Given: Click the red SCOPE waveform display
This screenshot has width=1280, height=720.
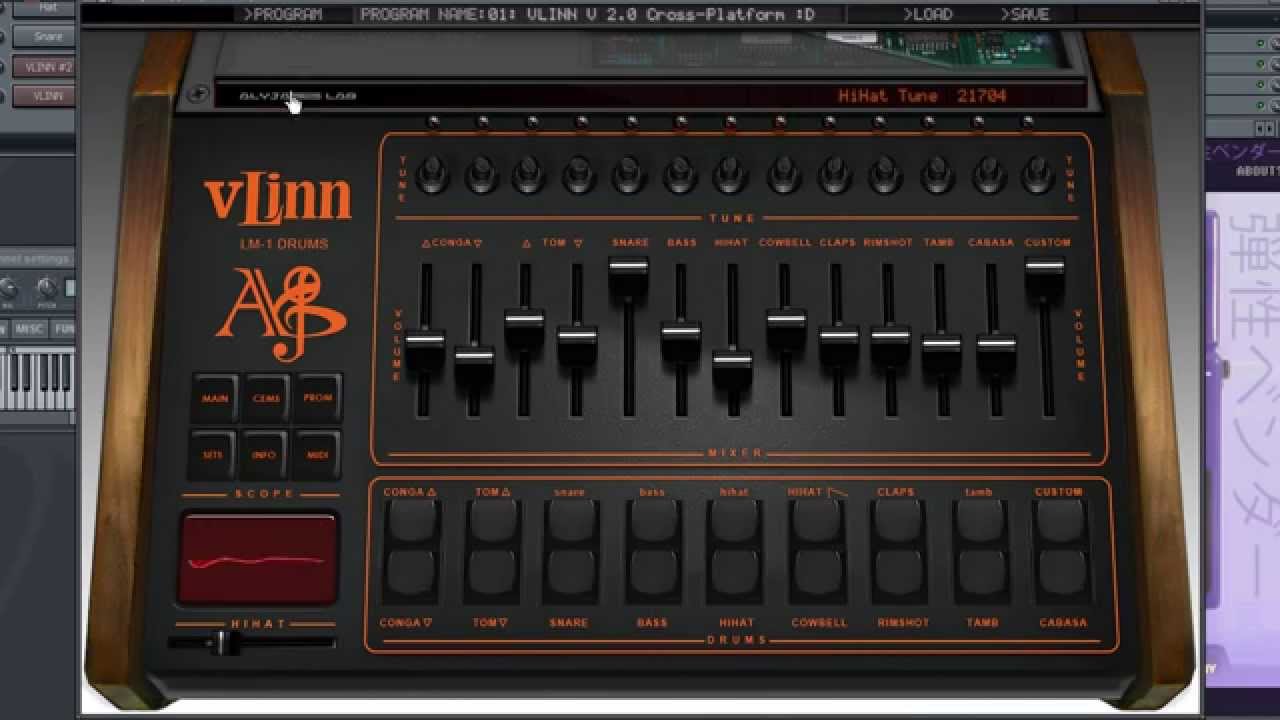Looking at the screenshot, I should click(258, 559).
